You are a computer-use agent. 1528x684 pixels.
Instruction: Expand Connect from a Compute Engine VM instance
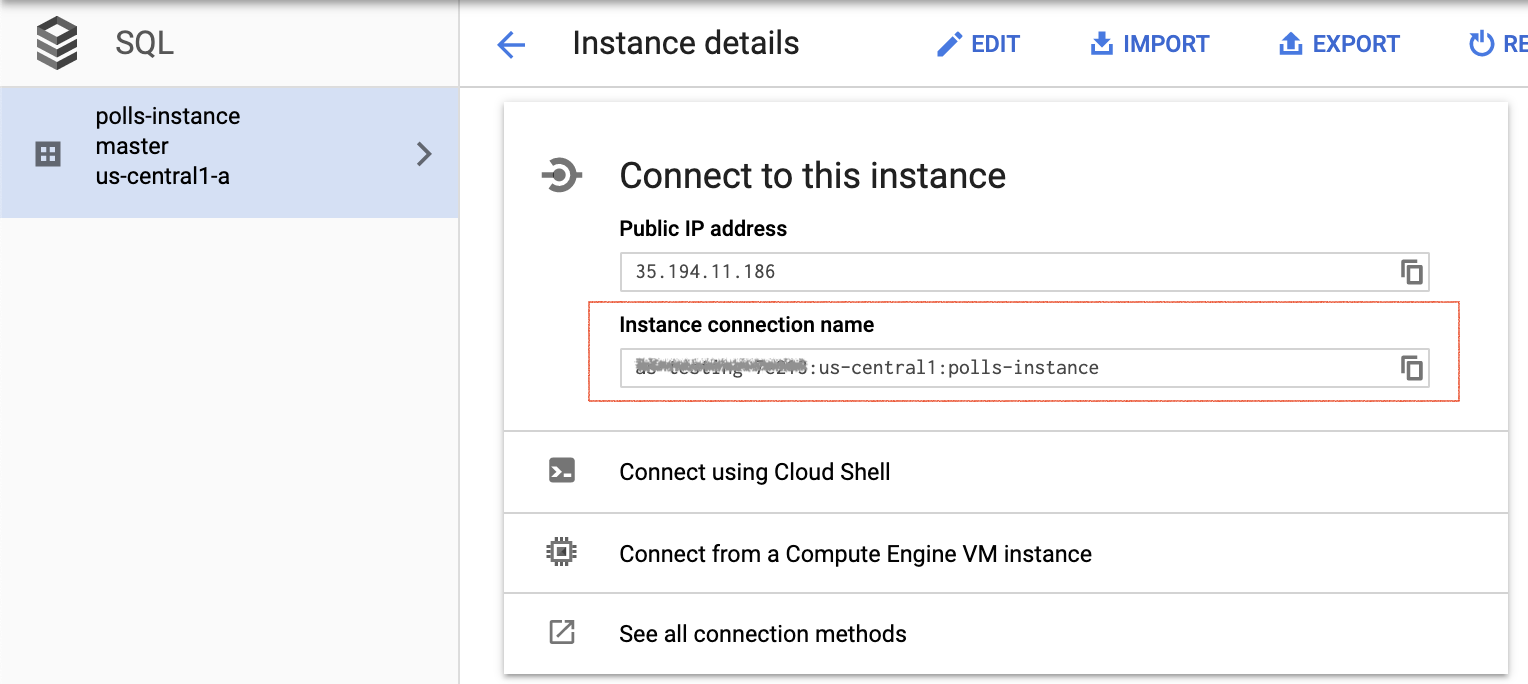coord(855,554)
